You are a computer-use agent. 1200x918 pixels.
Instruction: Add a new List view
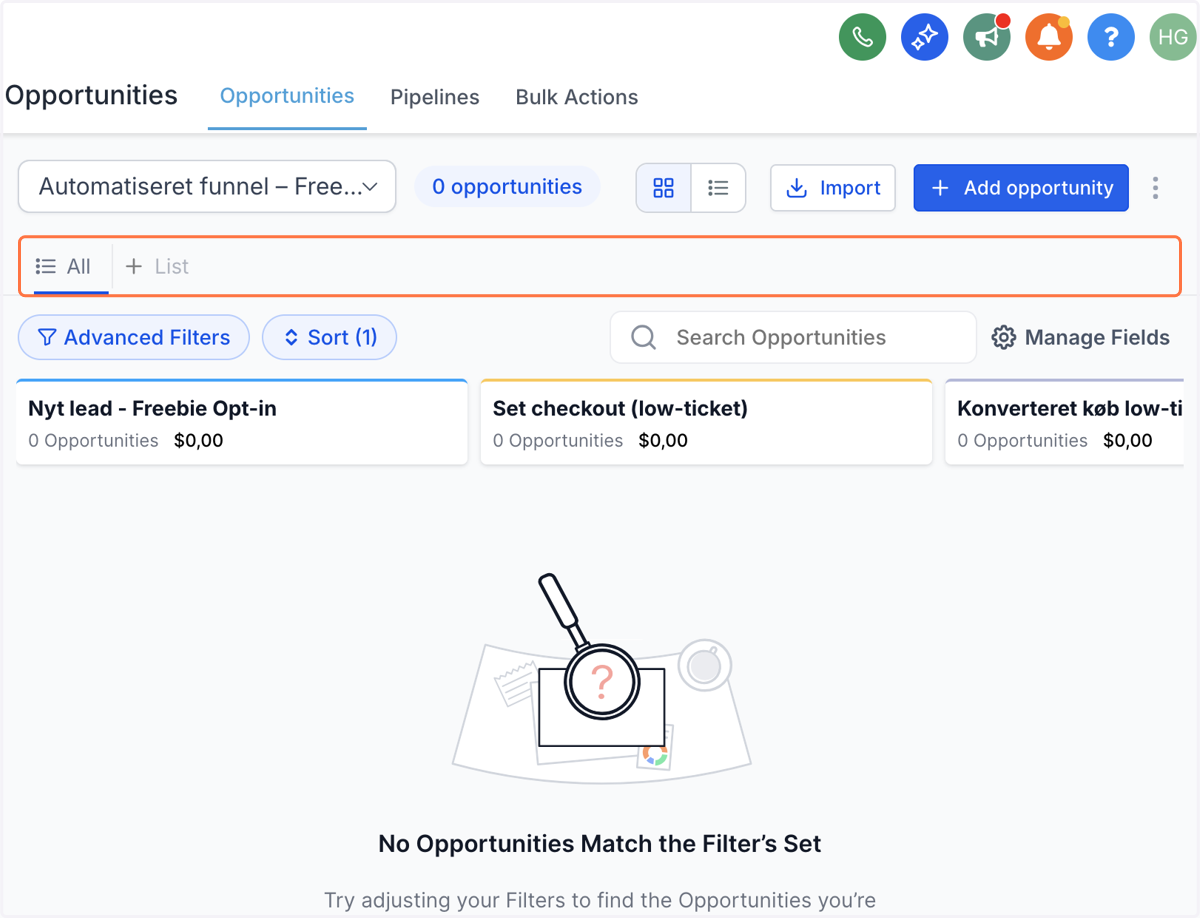pyautogui.click(x=157, y=267)
